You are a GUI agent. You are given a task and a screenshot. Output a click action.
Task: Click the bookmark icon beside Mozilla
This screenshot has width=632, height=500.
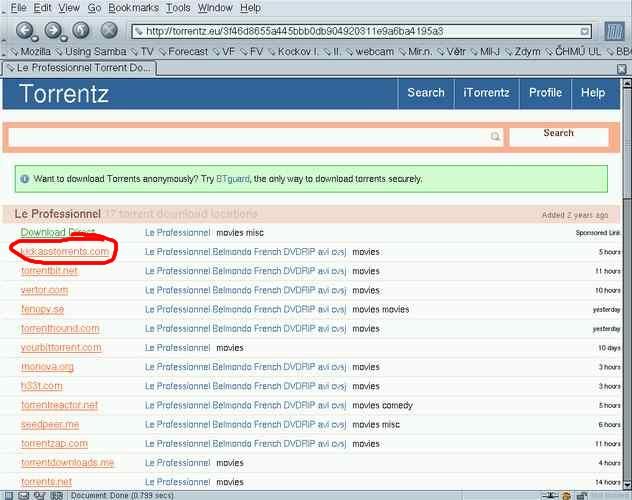(15, 52)
